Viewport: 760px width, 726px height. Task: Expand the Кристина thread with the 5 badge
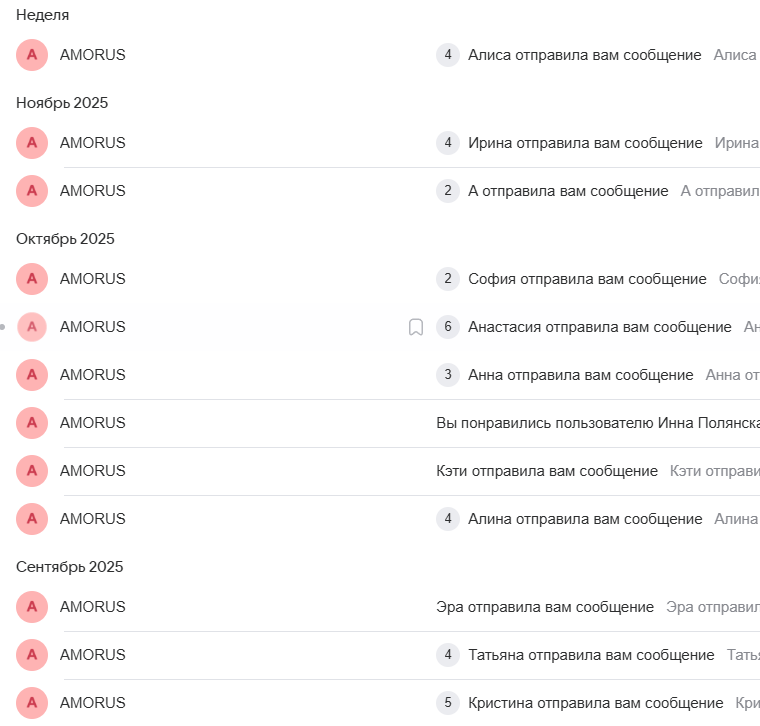(448, 703)
